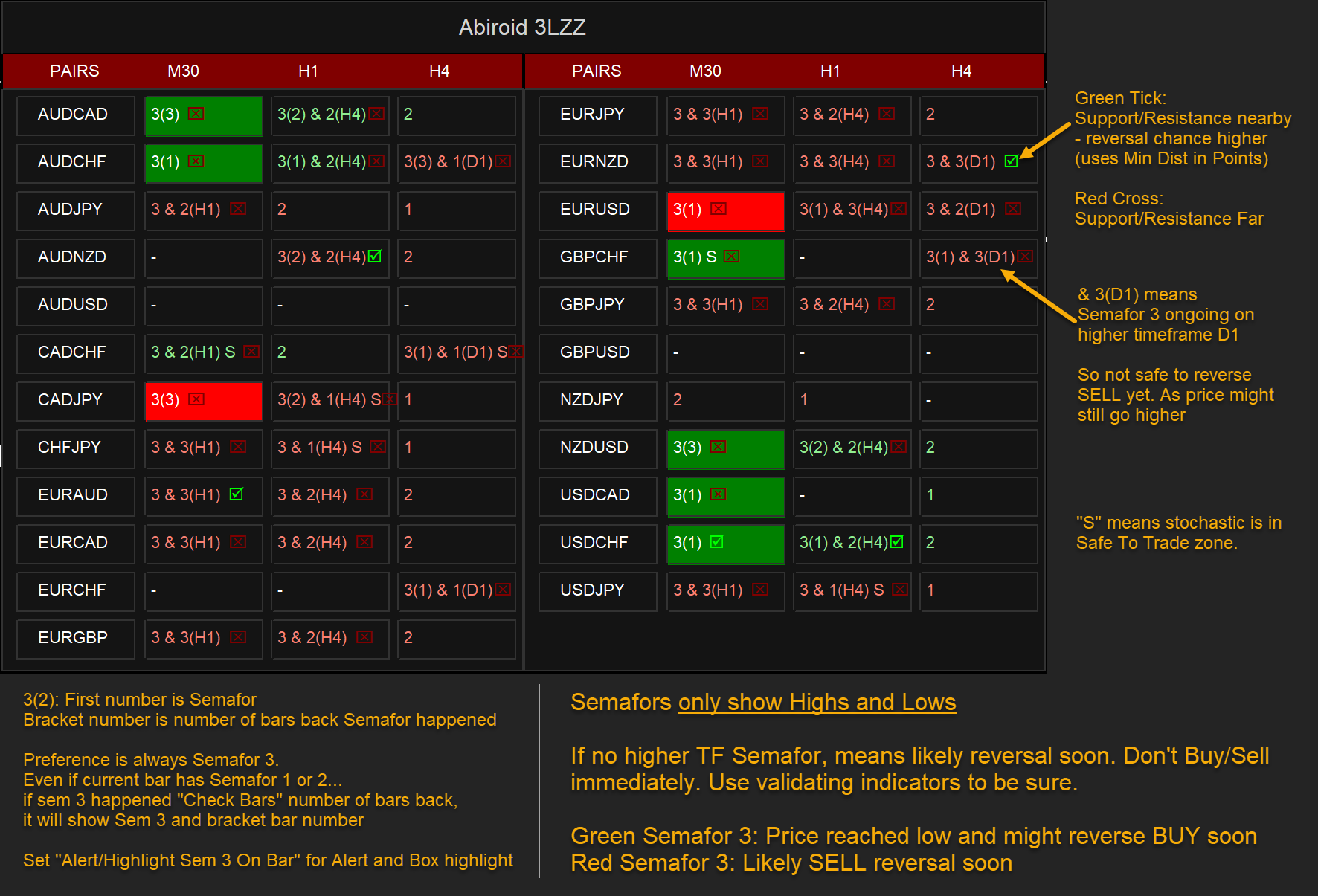
Task: Select the GBPUSD pair button
Action: (598, 353)
